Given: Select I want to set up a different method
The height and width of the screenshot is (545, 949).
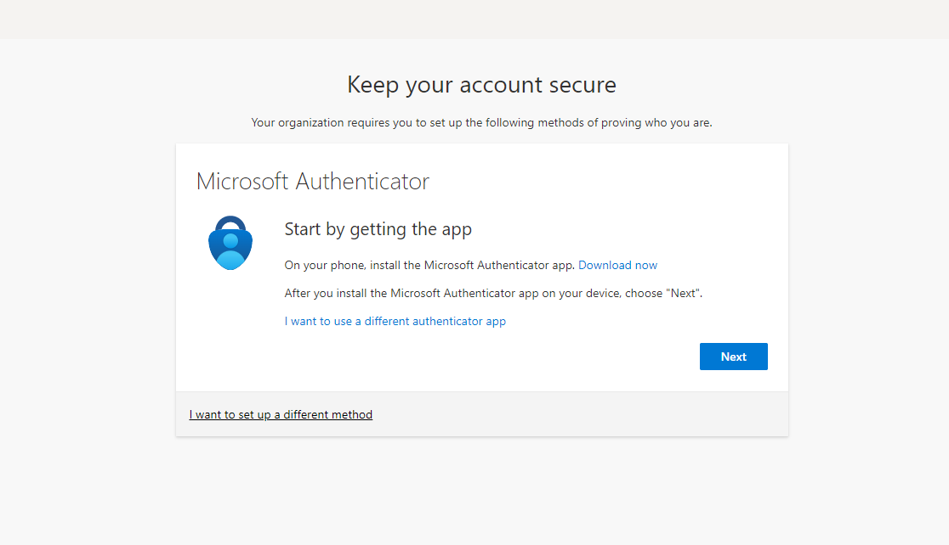Looking at the screenshot, I should 281,414.
